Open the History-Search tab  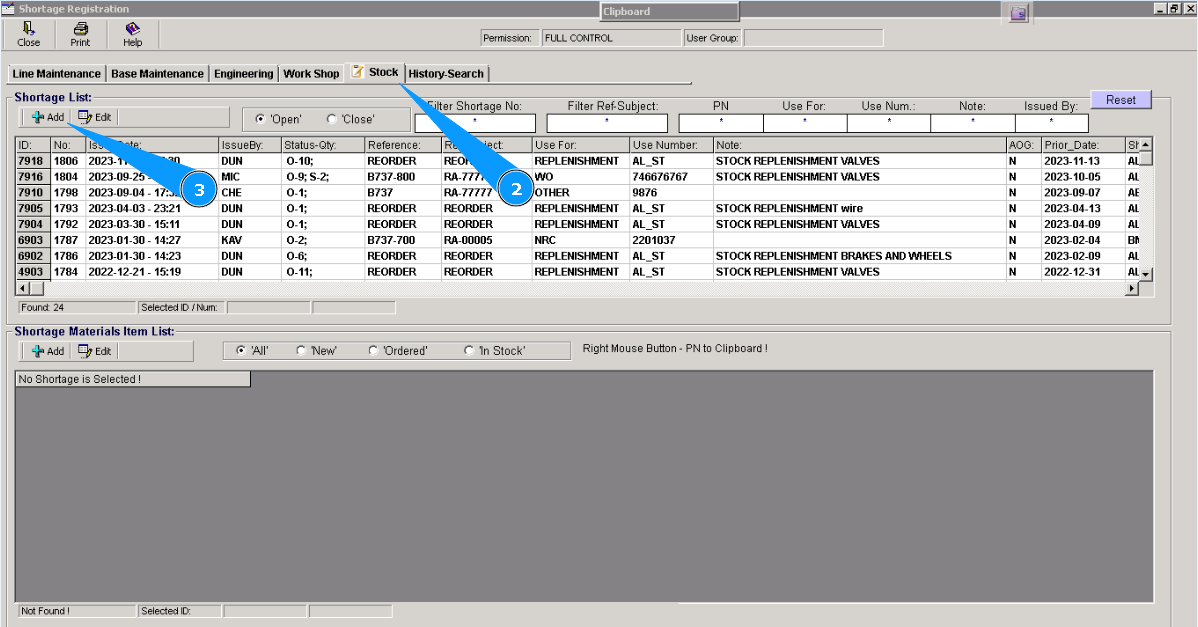click(446, 74)
